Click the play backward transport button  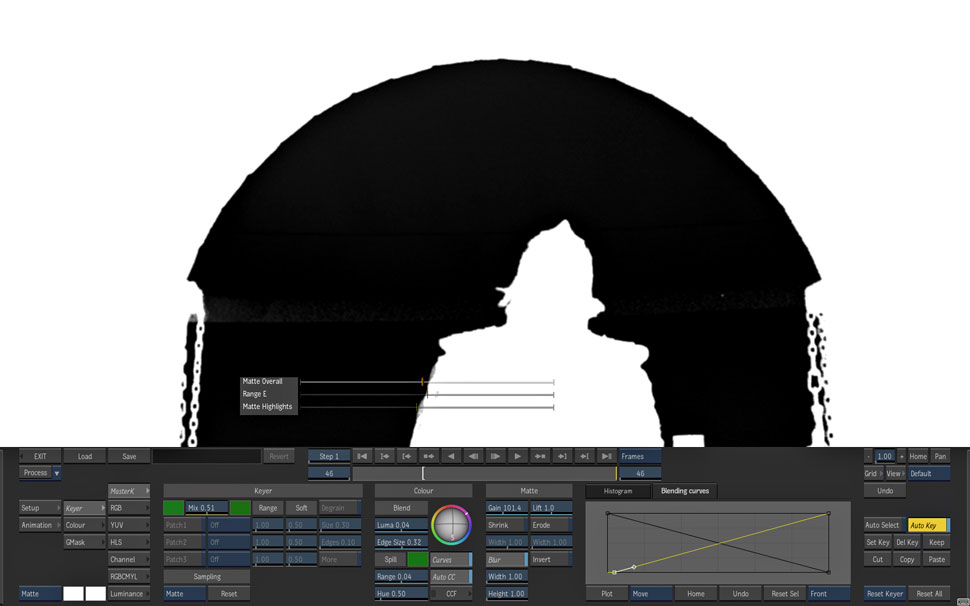click(451, 456)
